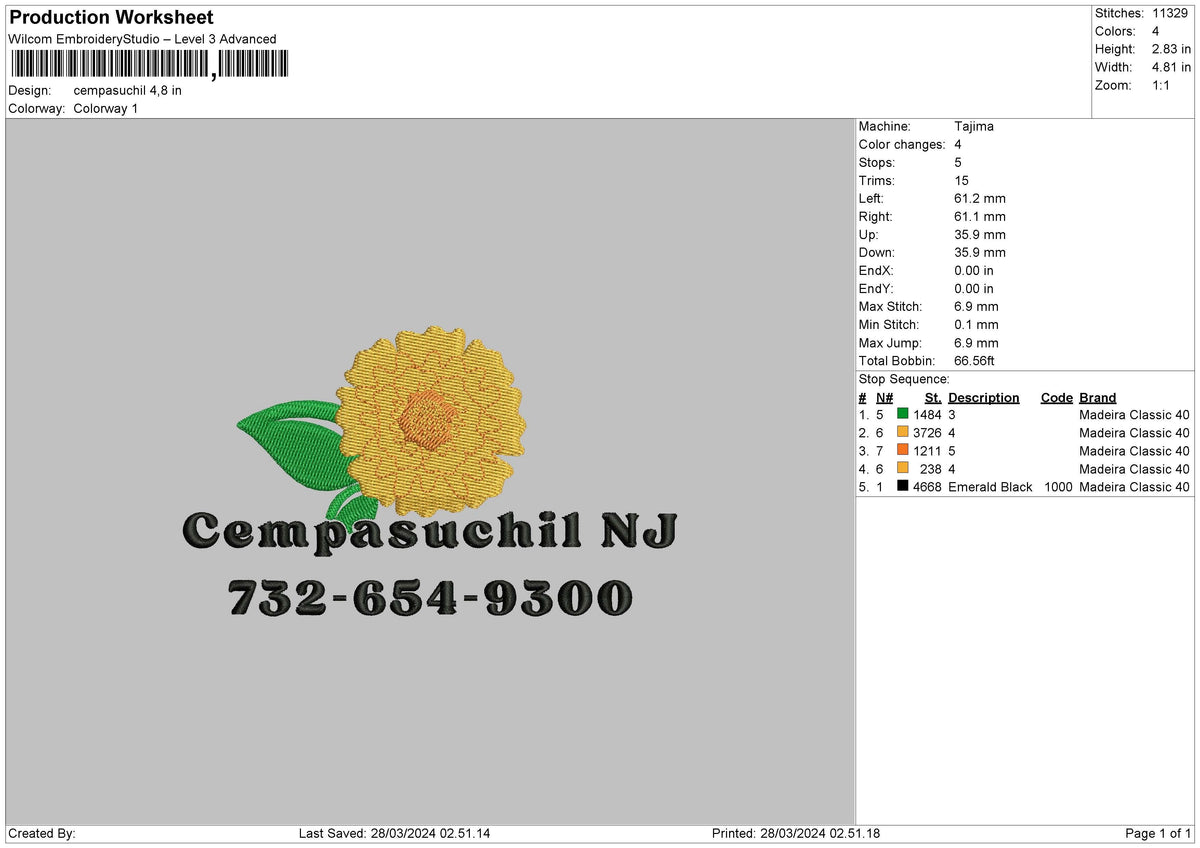Click the barcode under the worksheet title
The width and height of the screenshot is (1200, 848).
(148, 65)
